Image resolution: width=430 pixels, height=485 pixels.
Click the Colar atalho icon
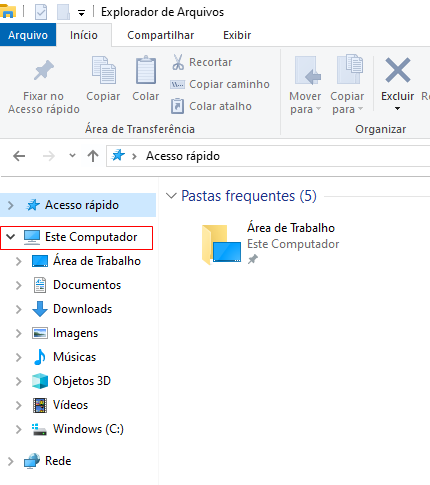point(177,106)
